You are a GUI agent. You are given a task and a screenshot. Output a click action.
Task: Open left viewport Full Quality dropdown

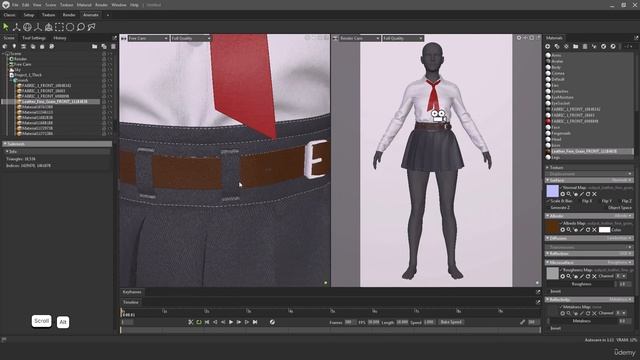pos(190,38)
